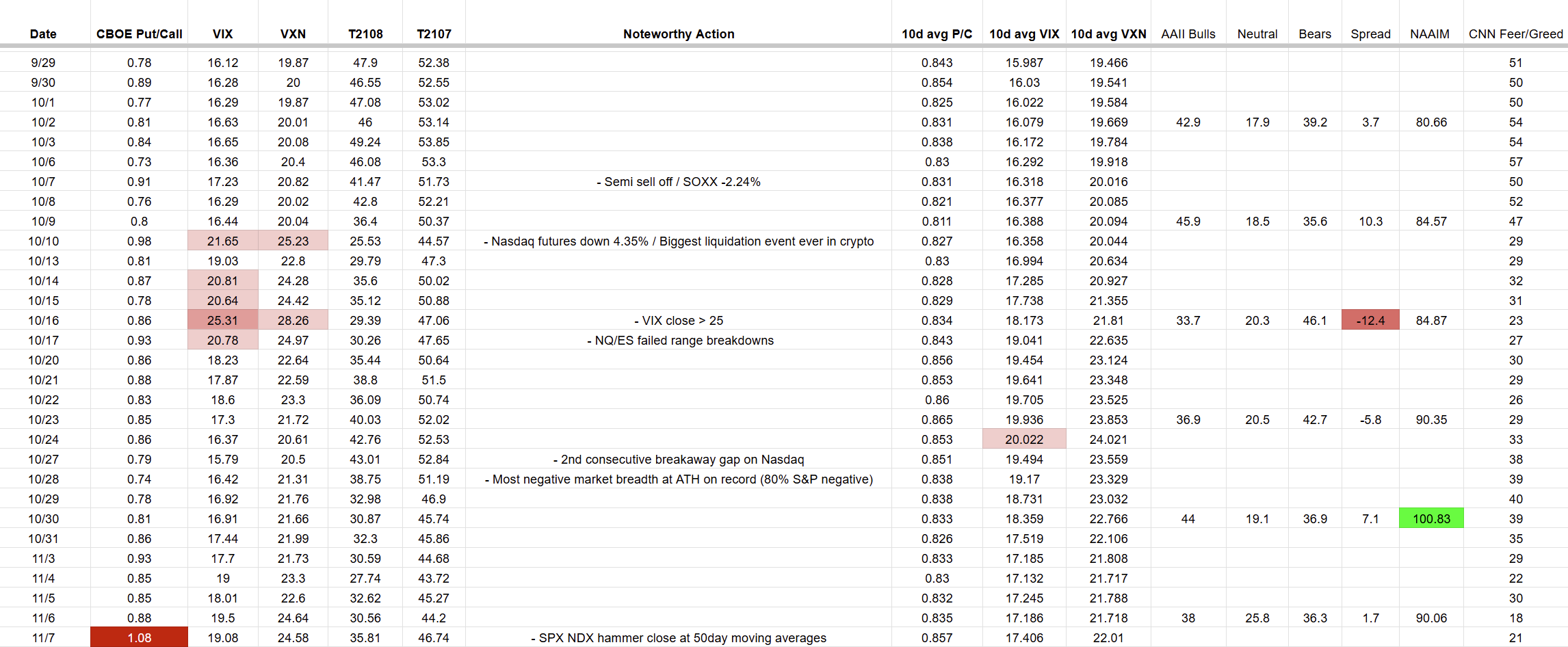Click the Bears column header
The height and width of the screenshot is (647, 1568).
pyautogui.click(x=1315, y=34)
